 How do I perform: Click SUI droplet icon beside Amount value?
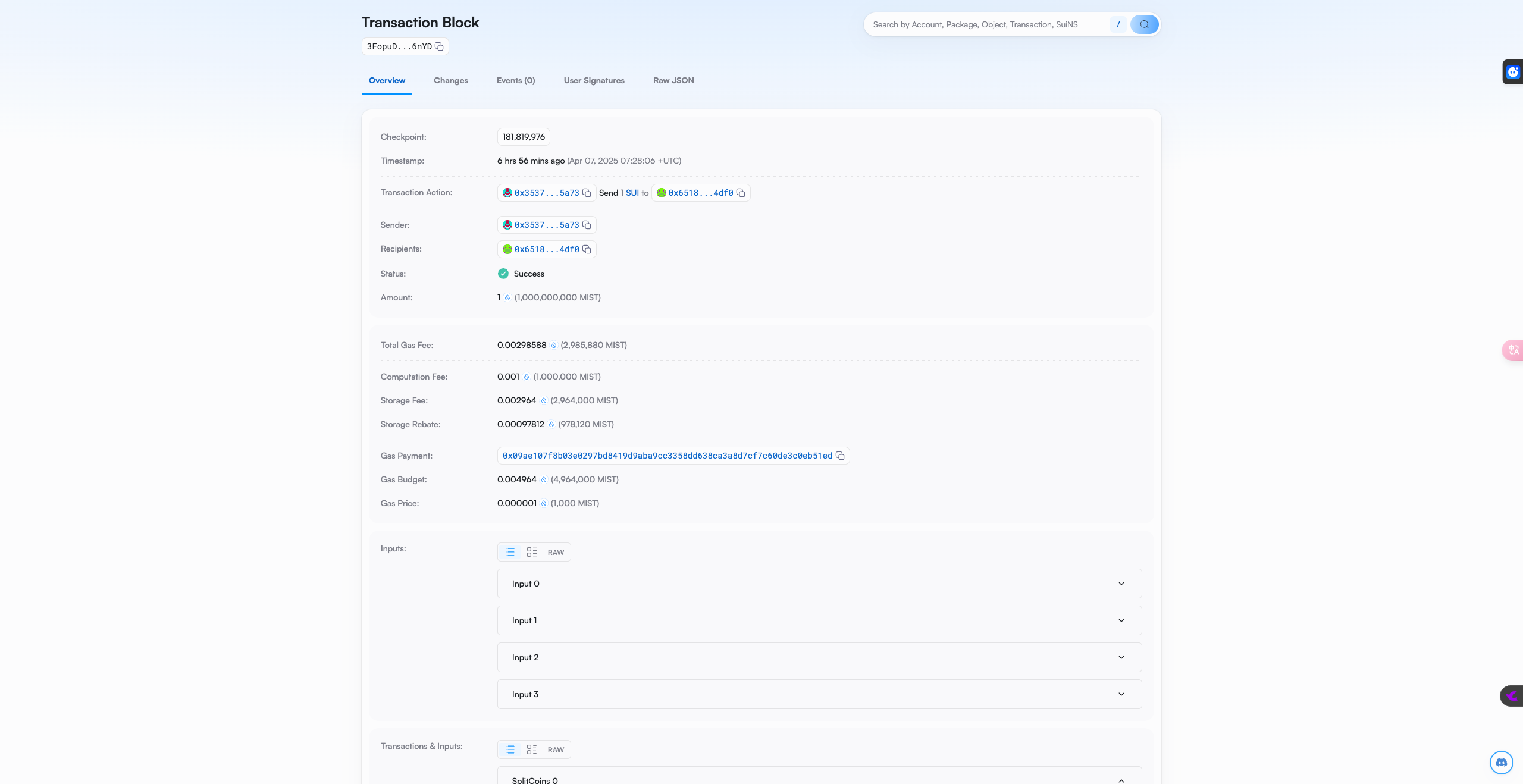click(x=507, y=298)
